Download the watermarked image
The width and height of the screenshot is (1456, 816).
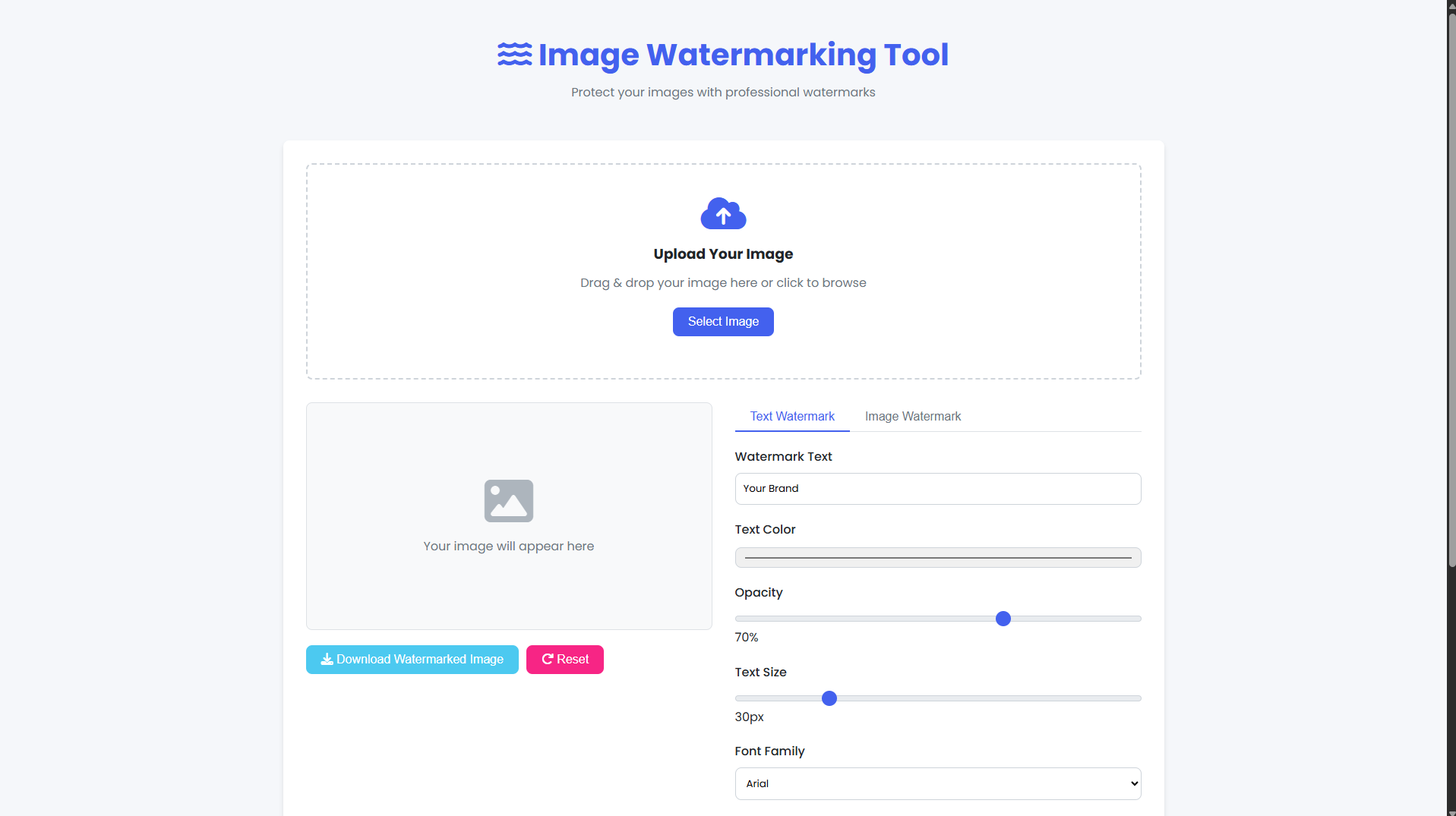point(412,660)
